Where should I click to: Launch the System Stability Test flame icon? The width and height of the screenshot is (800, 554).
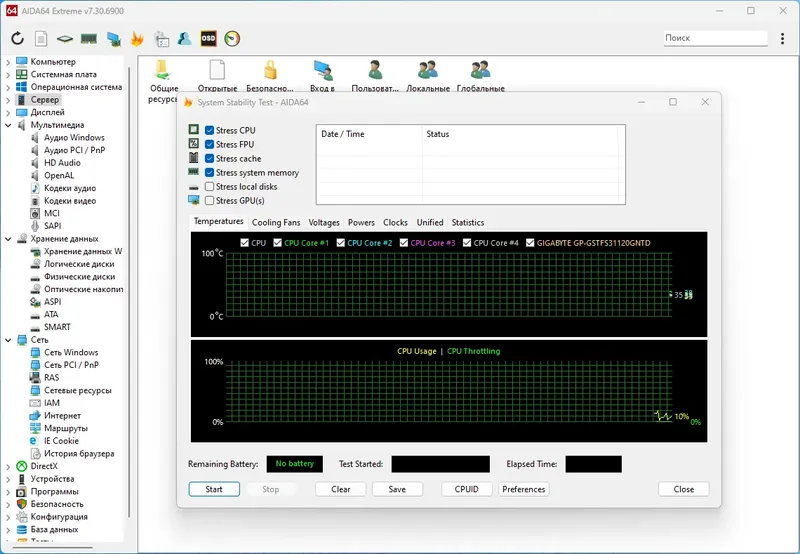tap(137, 39)
